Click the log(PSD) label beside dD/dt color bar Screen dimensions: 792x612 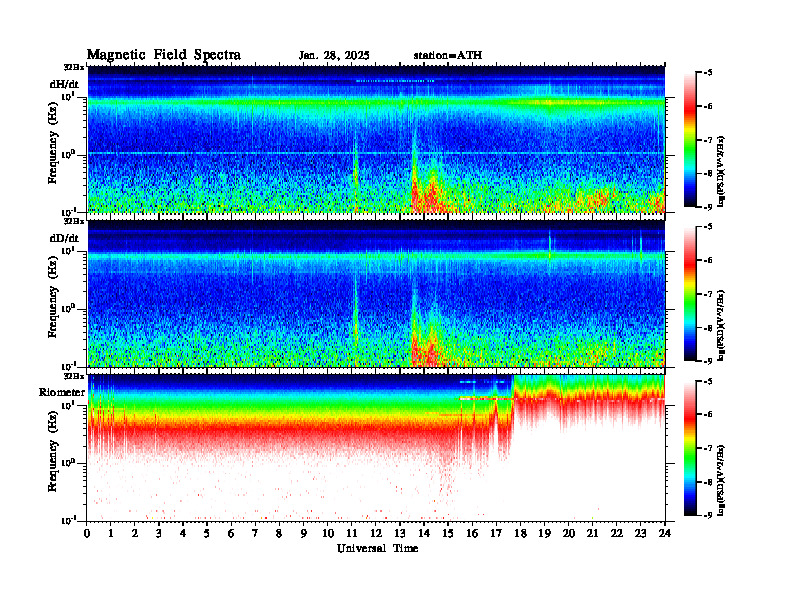[721, 326]
